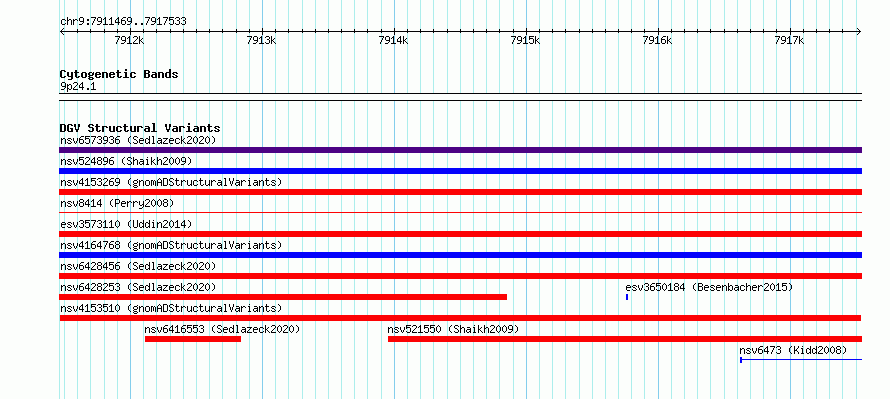Open nsv4153510 (gnomADStructuralVariants) label
The image size is (890, 399).
coord(171,308)
